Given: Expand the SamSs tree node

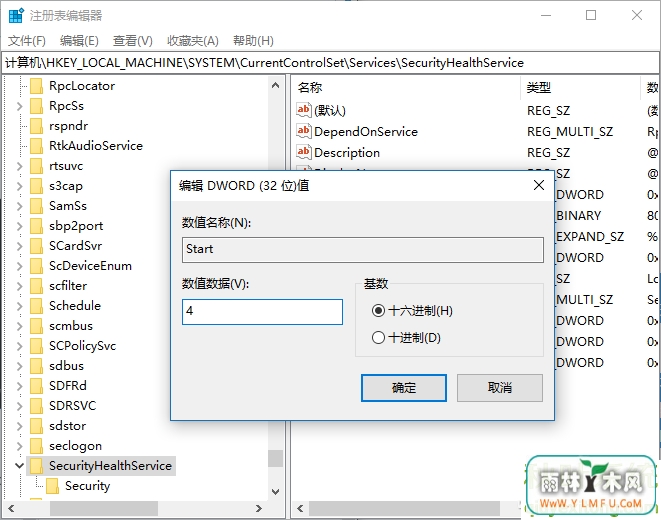Looking at the screenshot, I should 19,206.
